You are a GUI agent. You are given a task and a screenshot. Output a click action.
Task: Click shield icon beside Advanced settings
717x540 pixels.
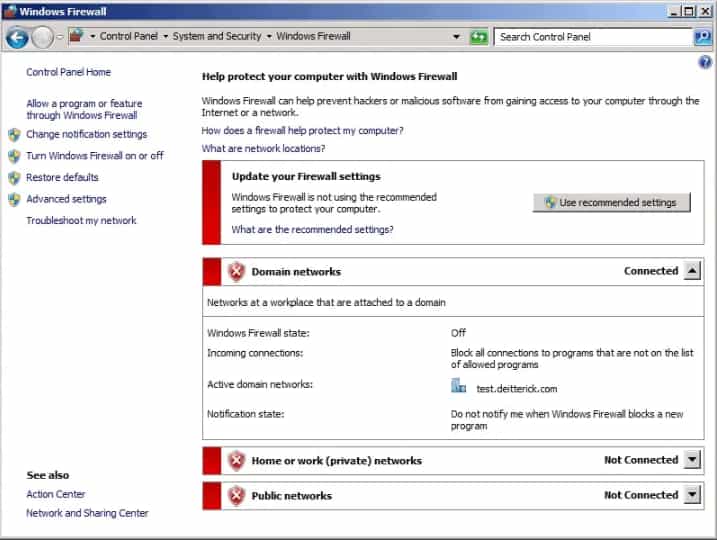tap(14, 199)
